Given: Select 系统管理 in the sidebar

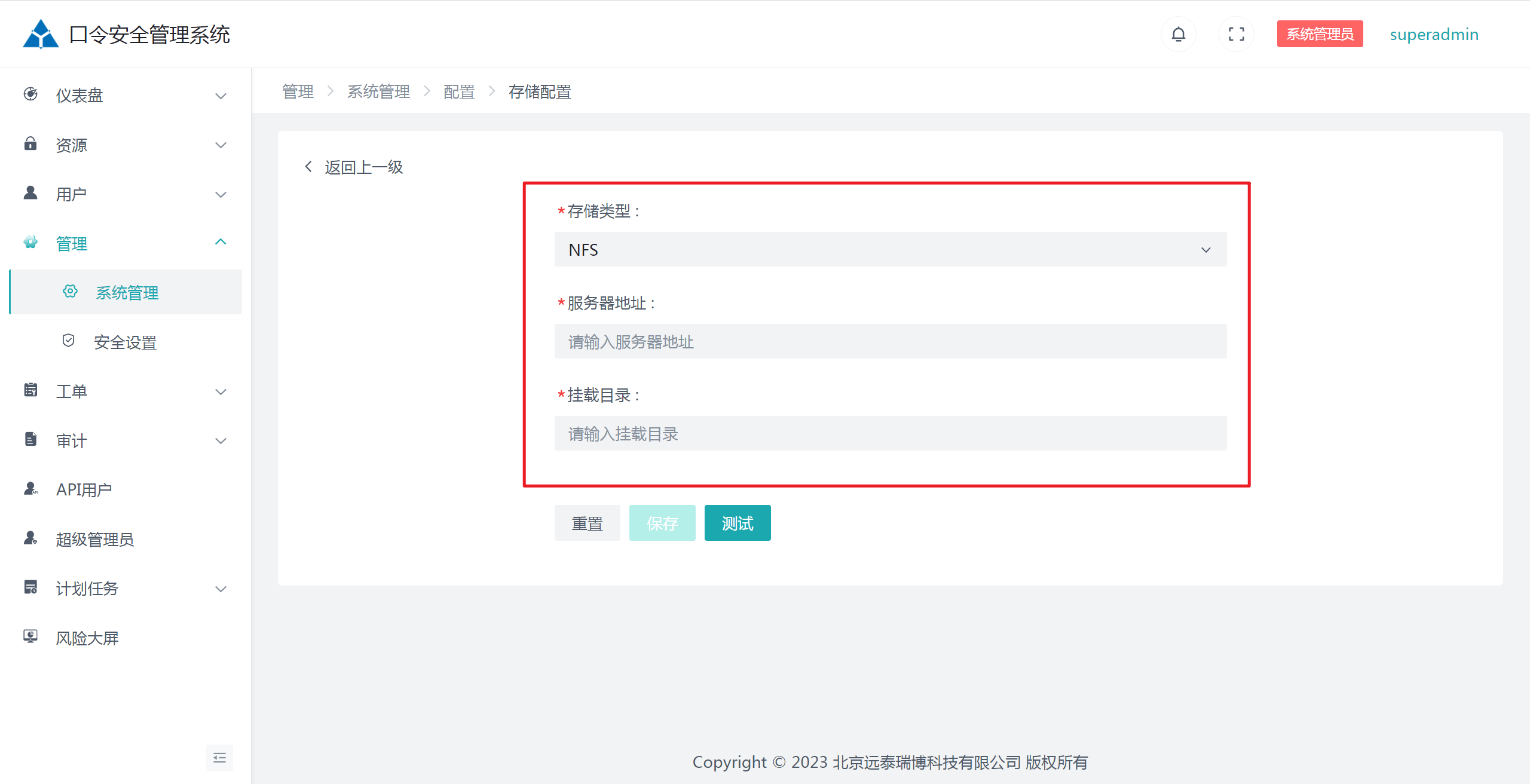Looking at the screenshot, I should click(127, 292).
